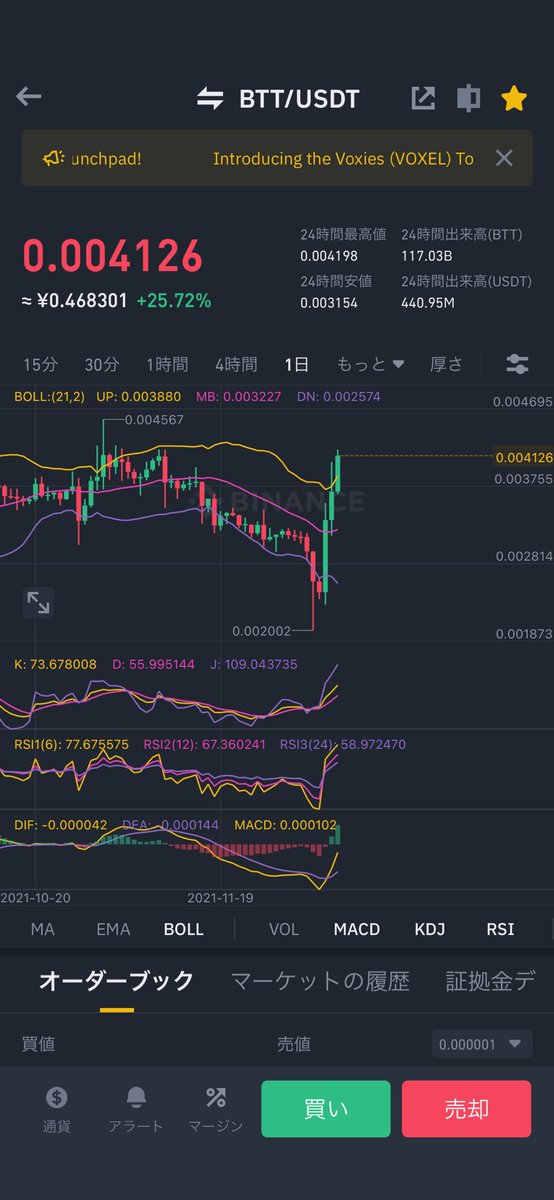554x1200 pixels.
Task: Tap the USDT volume 440.95M
Action: (428, 303)
